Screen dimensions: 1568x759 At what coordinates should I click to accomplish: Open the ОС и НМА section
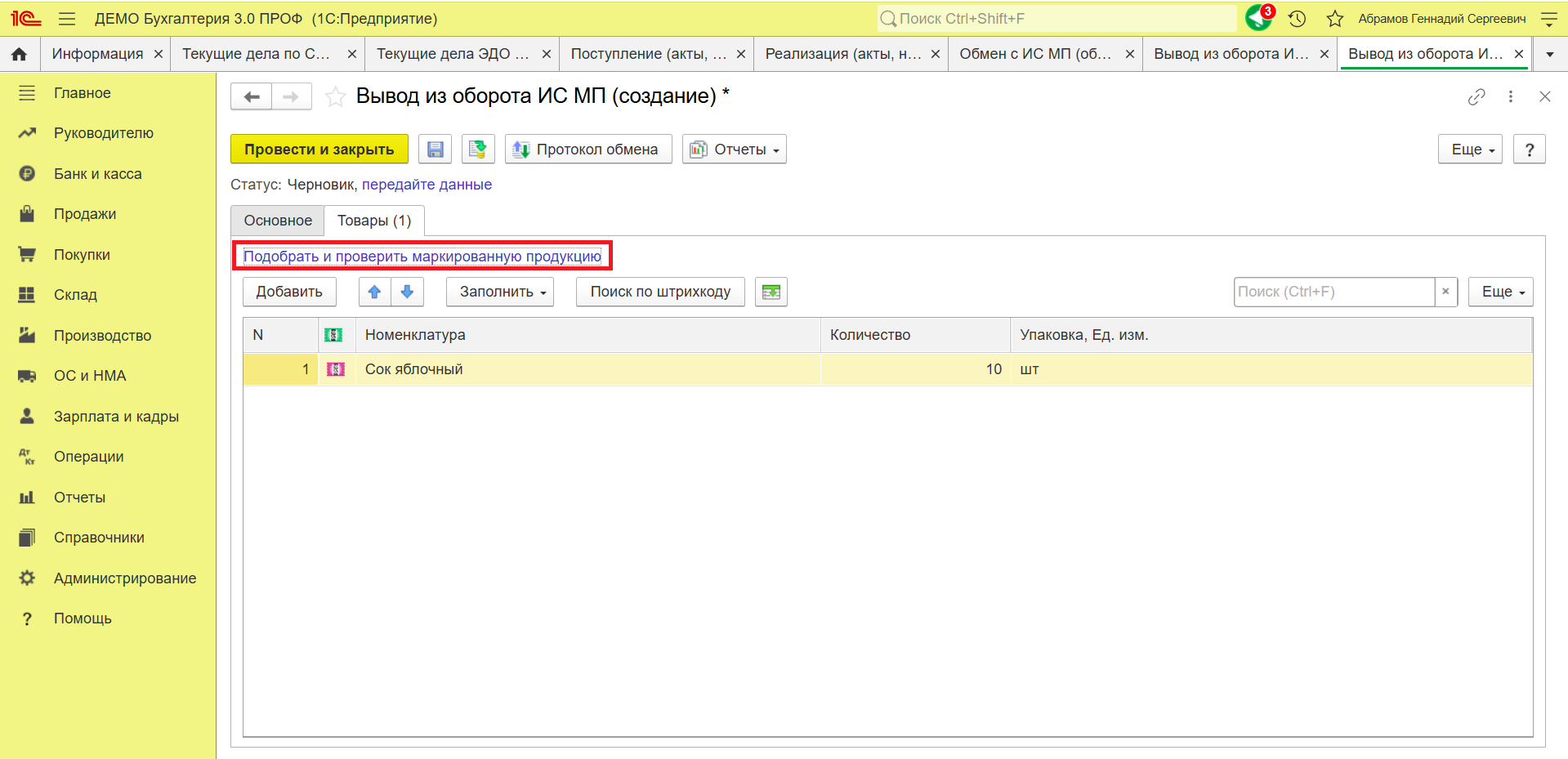click(x=108, y=376)
